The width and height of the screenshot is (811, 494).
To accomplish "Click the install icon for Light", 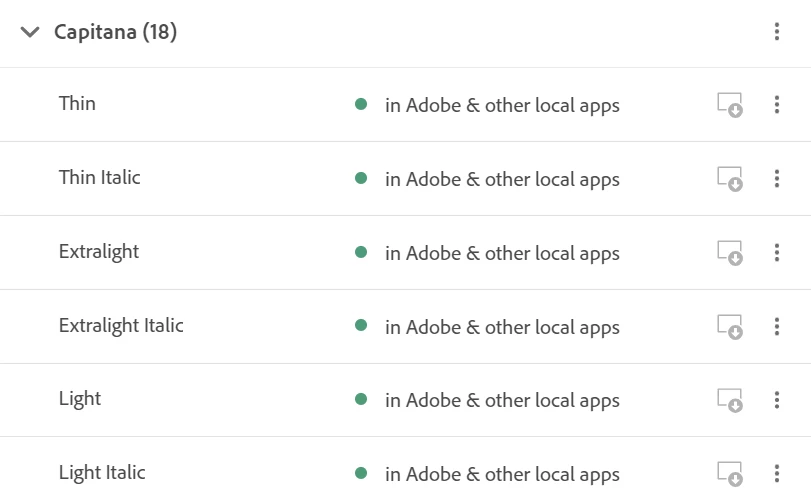I will click(730, 400).
